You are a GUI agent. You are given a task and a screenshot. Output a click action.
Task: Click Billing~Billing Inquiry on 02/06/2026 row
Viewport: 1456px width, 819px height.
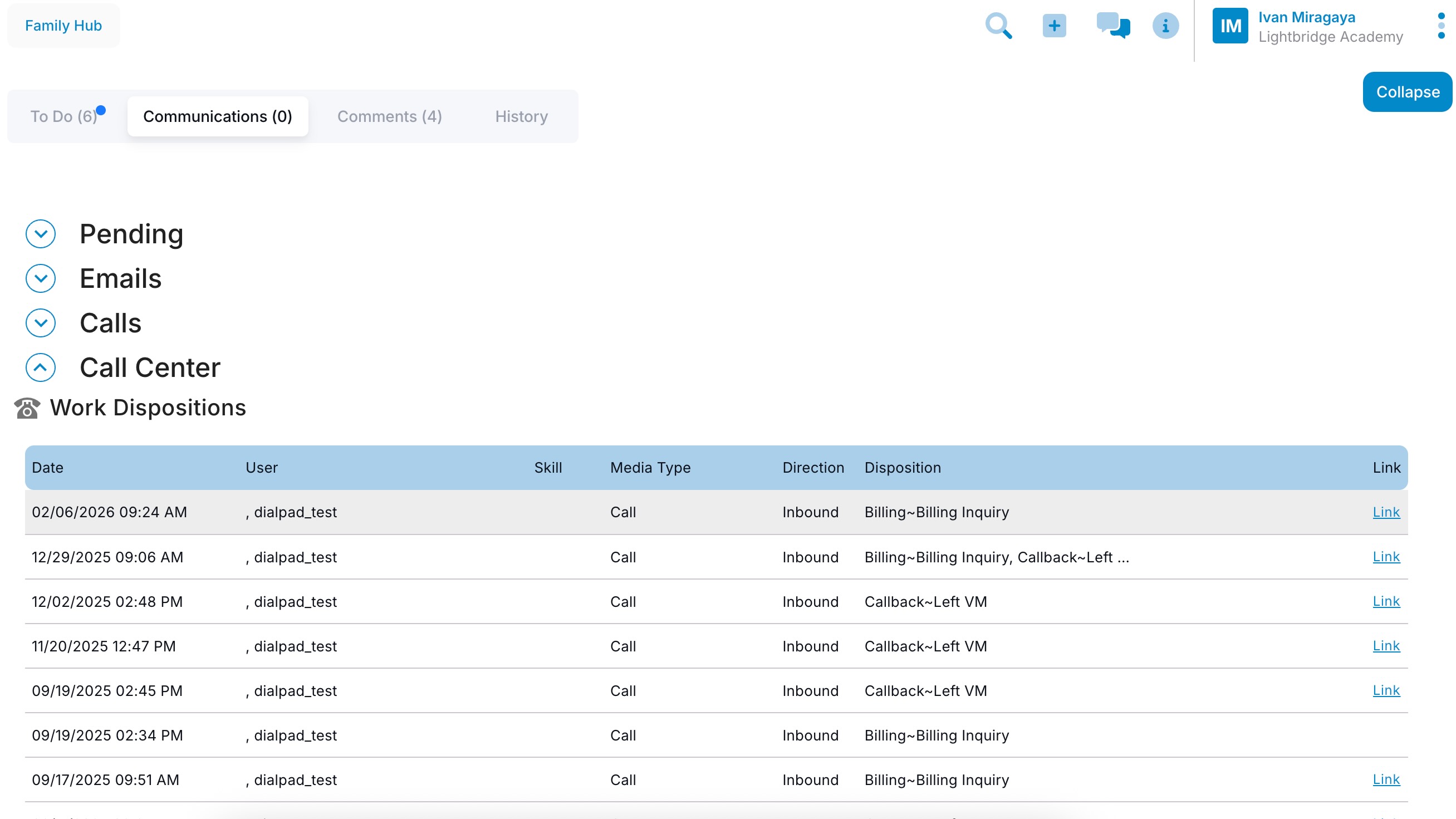coord(936,513)
